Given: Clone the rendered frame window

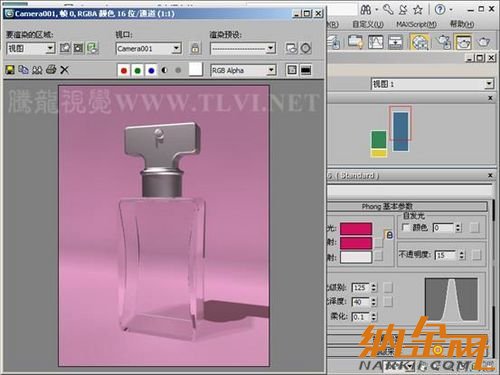Looking at the screenshot, I should pos(37,70).
